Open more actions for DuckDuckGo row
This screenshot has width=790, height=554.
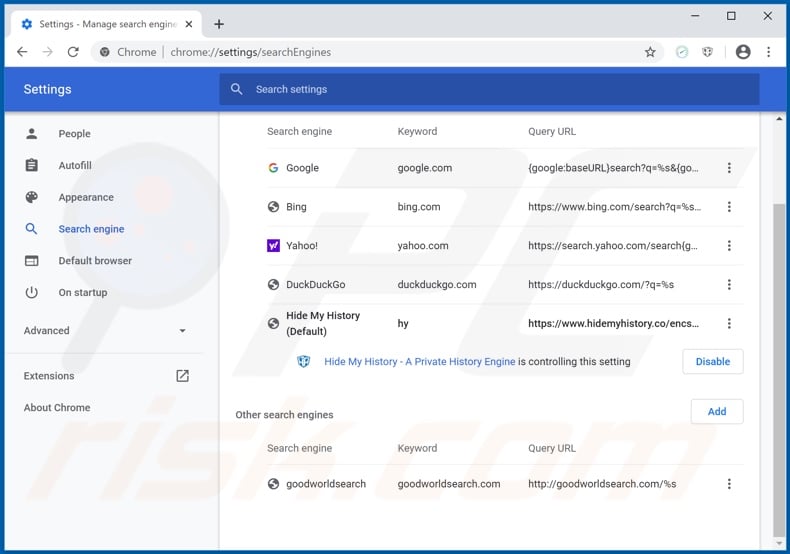[729, 284]
